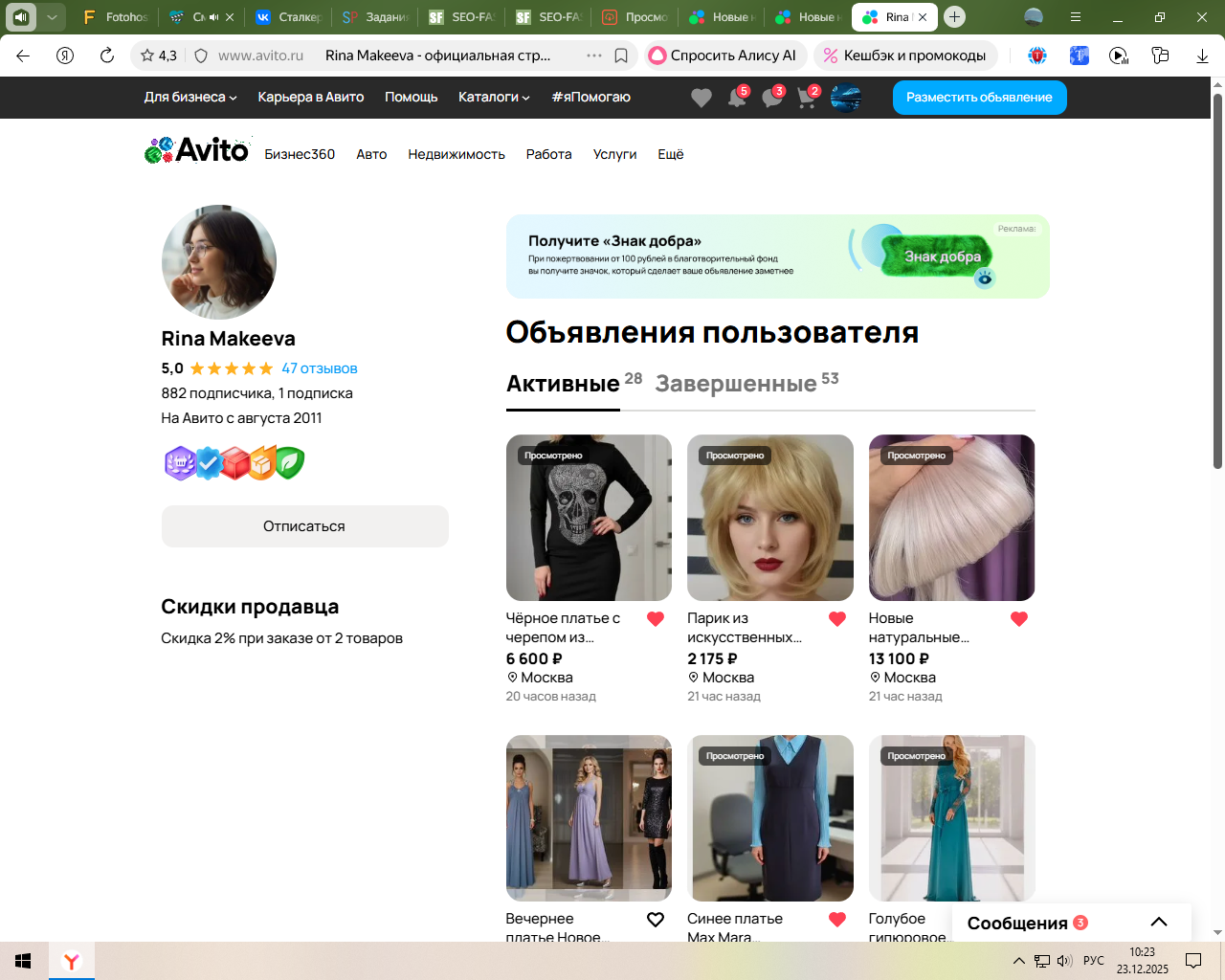Open the tab list dropdown arrow in title bar
Image resolution: width=1225 pixels, height=980 pixels.
[x=53, y=17]
